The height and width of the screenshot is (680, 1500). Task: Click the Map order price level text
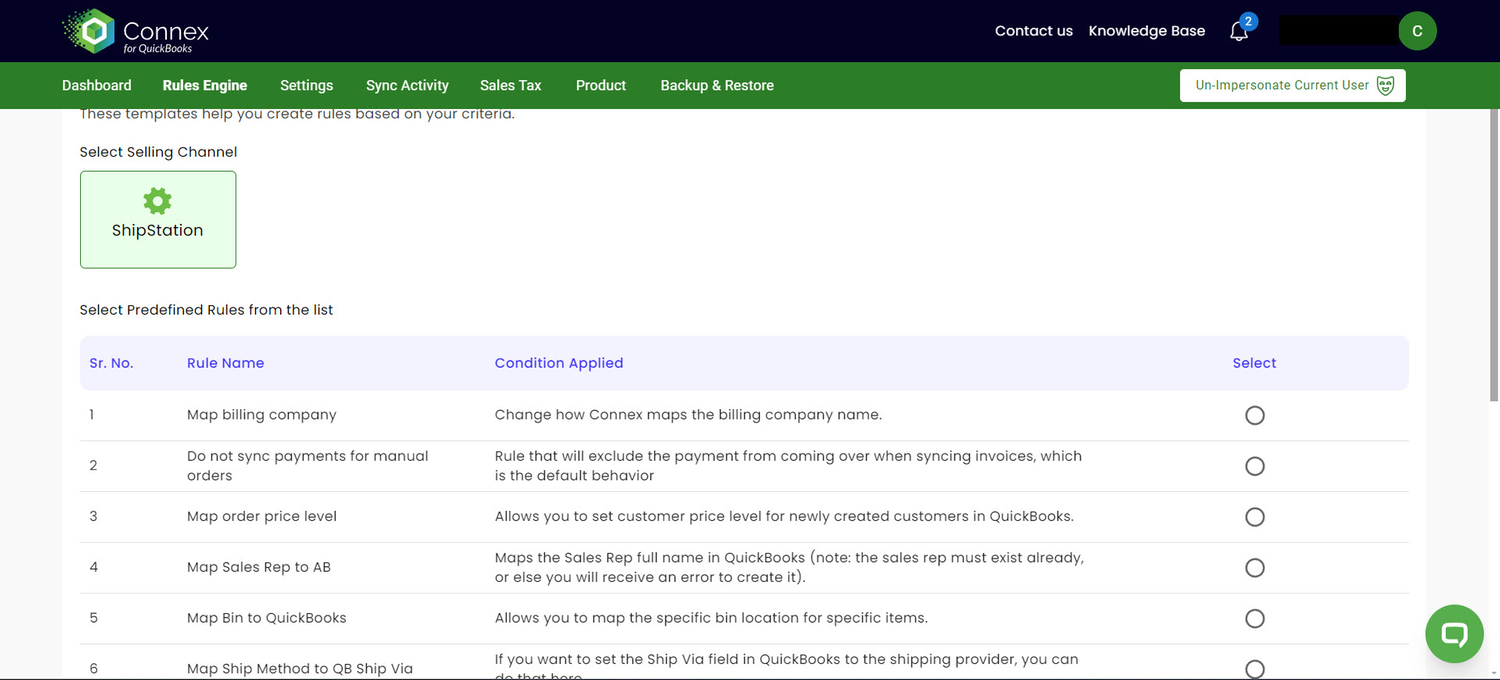point(262,517)
